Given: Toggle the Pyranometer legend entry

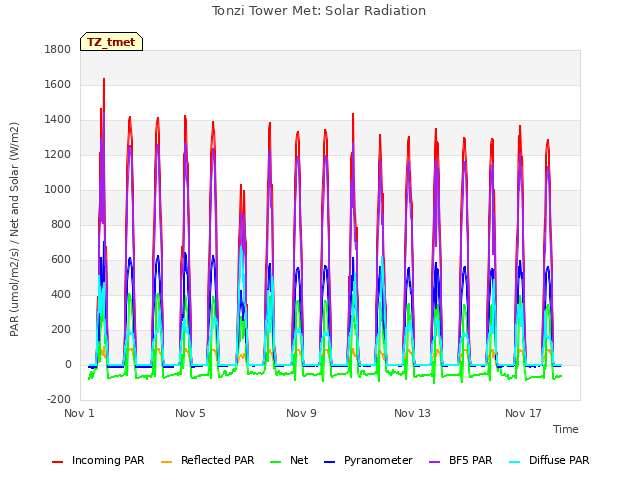Looking at the screenshot, I should [368, 460].
